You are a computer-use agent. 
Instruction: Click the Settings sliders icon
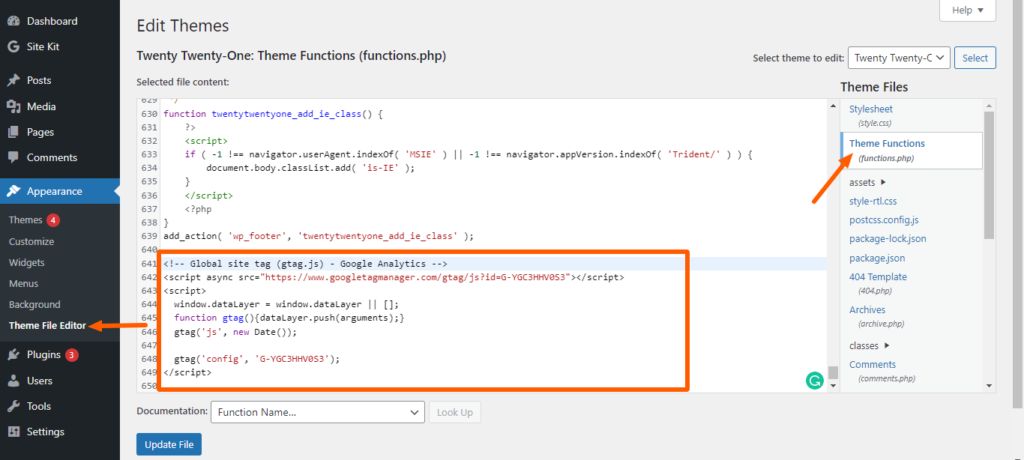point(13,432)
